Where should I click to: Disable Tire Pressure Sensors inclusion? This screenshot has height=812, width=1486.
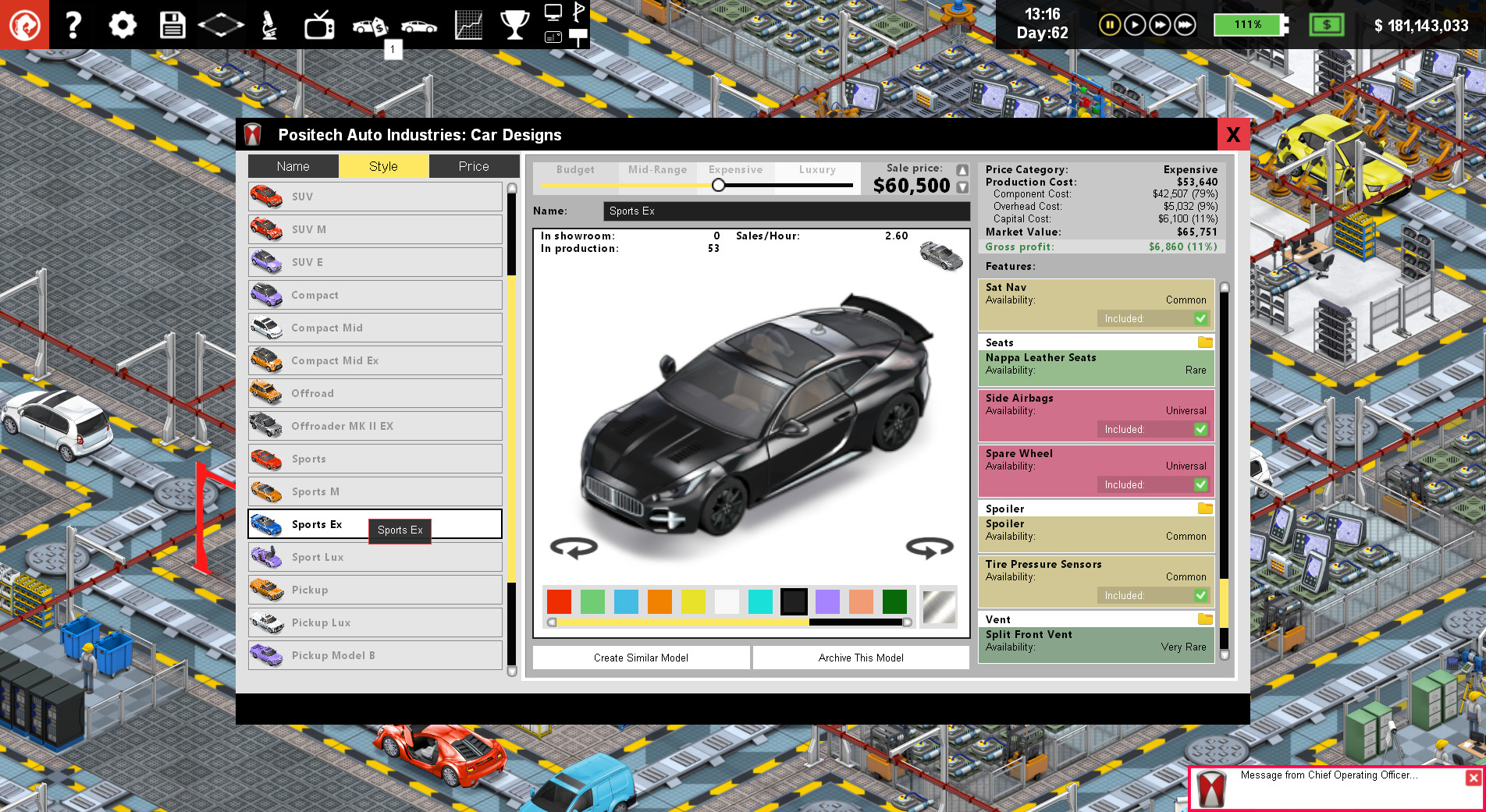[x=1199, y=595]
